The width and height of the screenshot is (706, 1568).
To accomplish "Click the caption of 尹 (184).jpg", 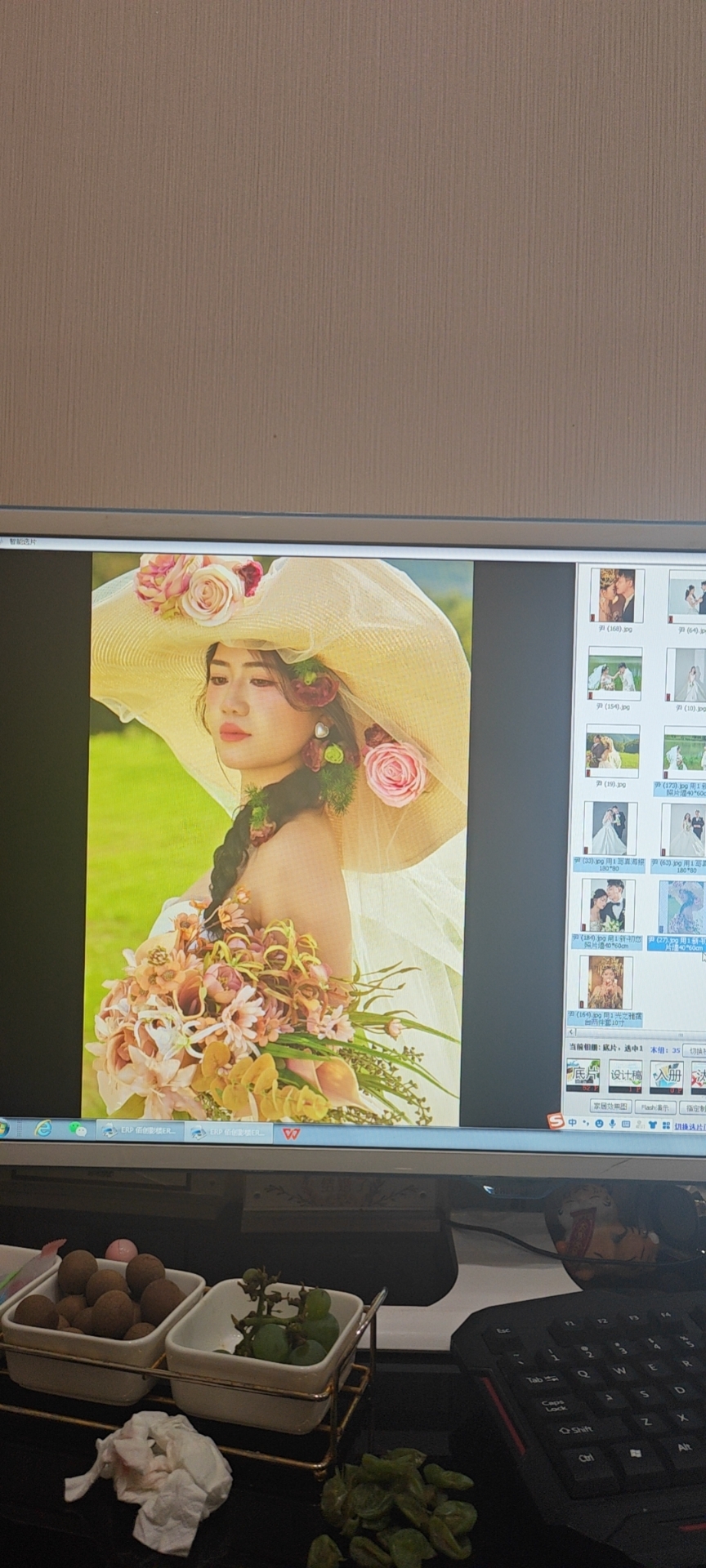I will point(607,942).
